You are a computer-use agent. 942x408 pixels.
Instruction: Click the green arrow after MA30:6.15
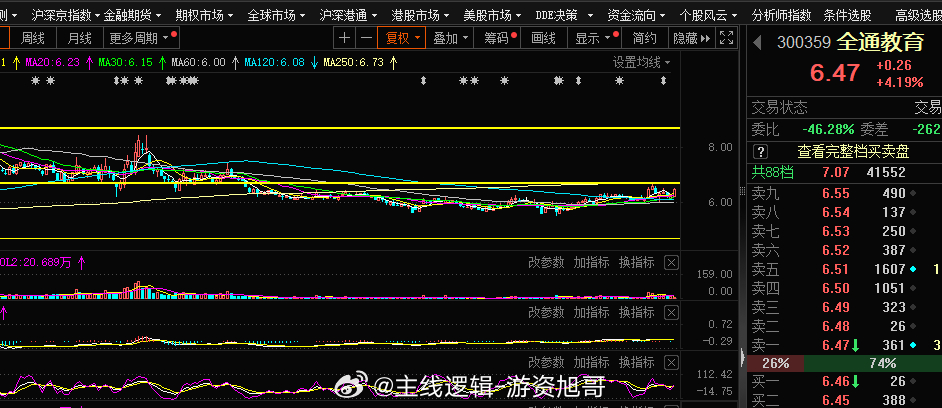click(163, 62)
